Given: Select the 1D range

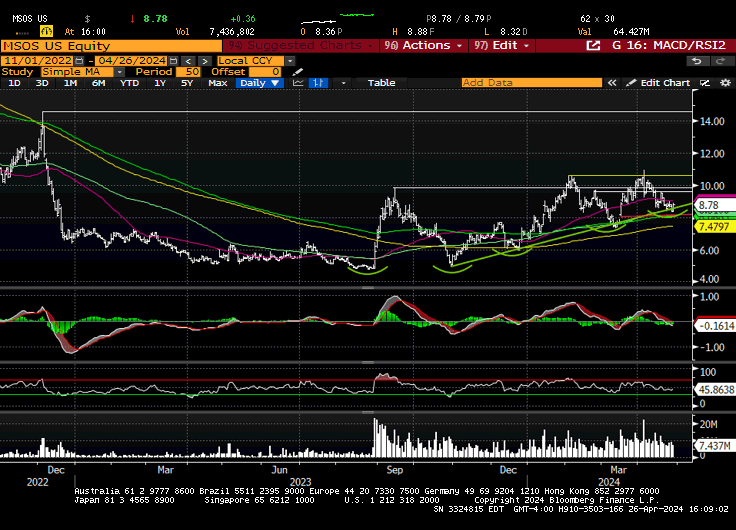Looking at the screenshot, I should click(x=15, y=83).
